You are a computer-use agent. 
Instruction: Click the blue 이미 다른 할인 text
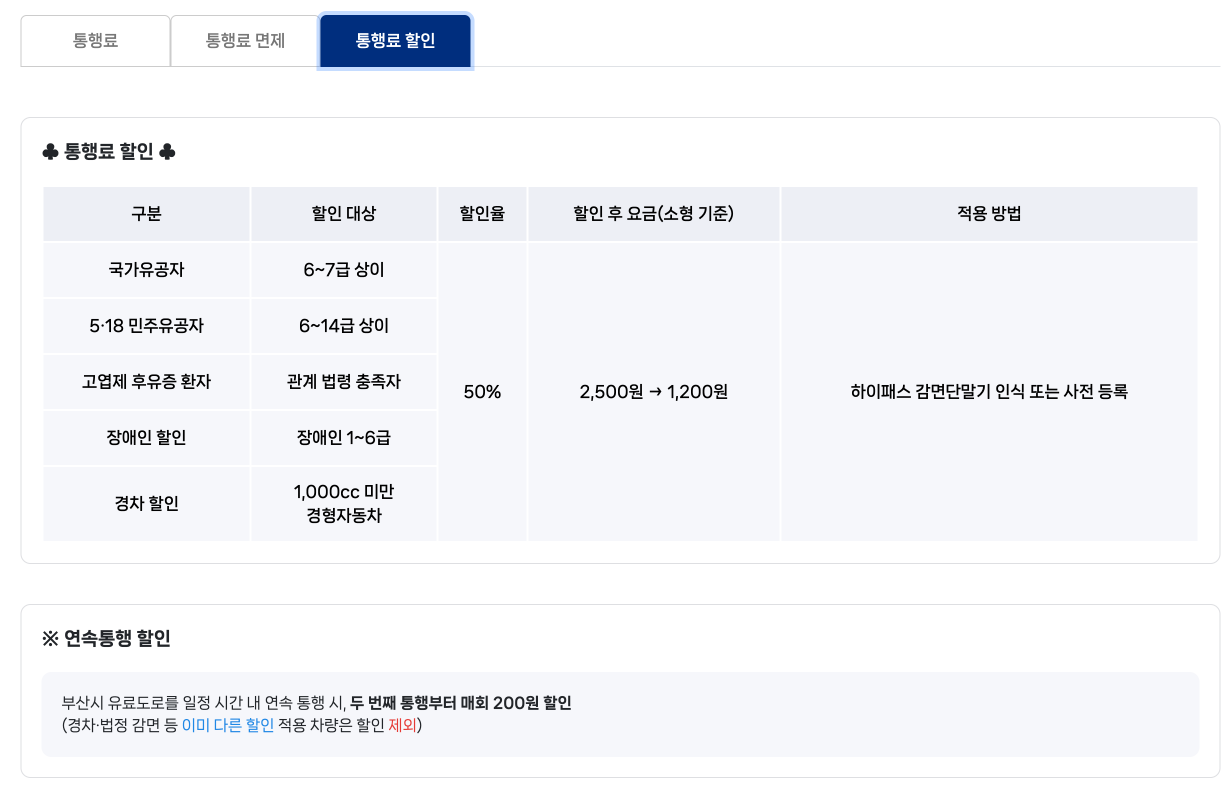[x=227, y=725]
